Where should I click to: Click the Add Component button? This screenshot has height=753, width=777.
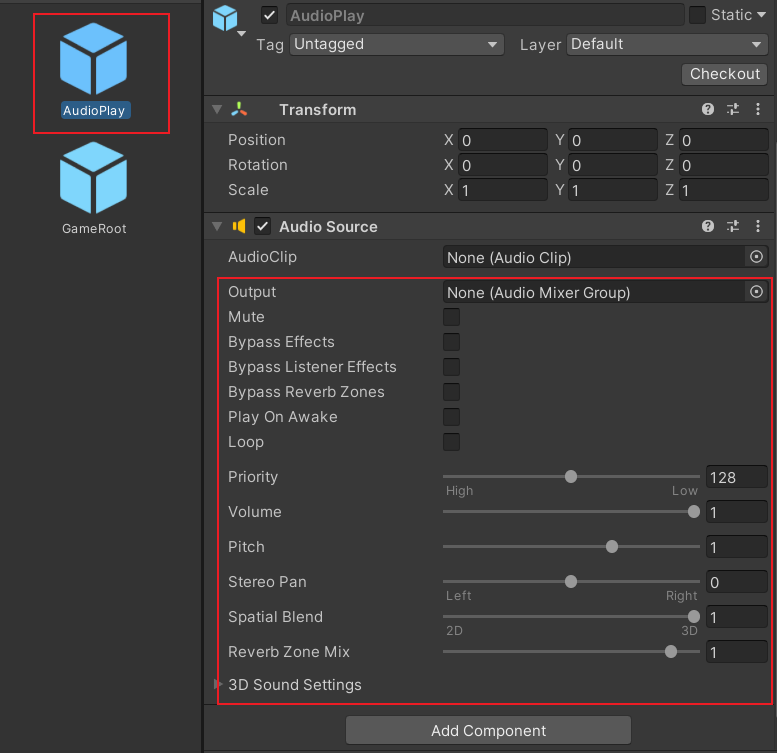[x=488, y=730]
